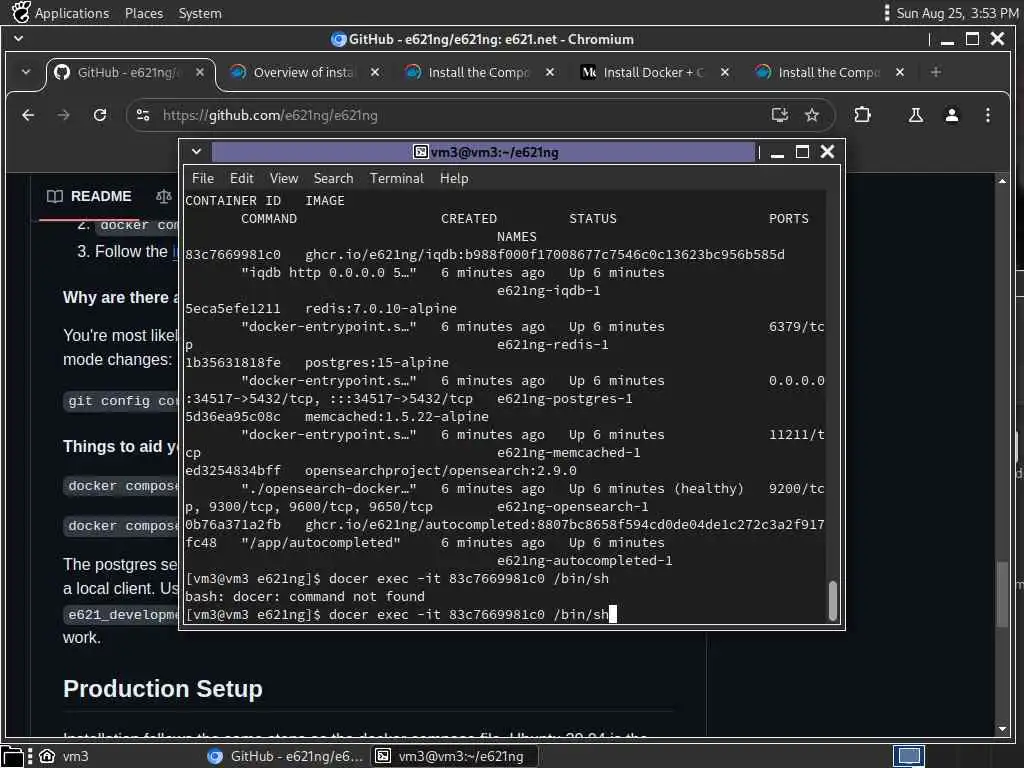Click the GitHub page scrollbar thumb
The height and width of the screenshot is (768, 1024).
pos(1002,594)
